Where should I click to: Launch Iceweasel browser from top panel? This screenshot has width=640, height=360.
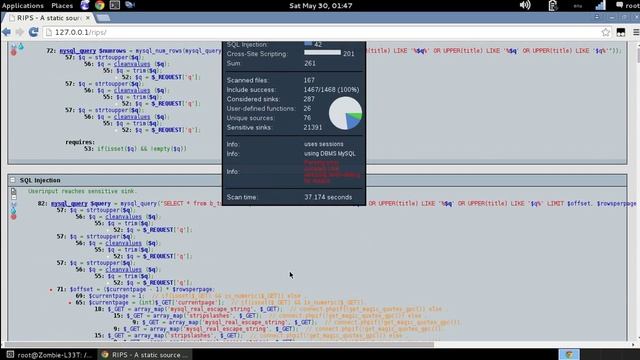85,5
